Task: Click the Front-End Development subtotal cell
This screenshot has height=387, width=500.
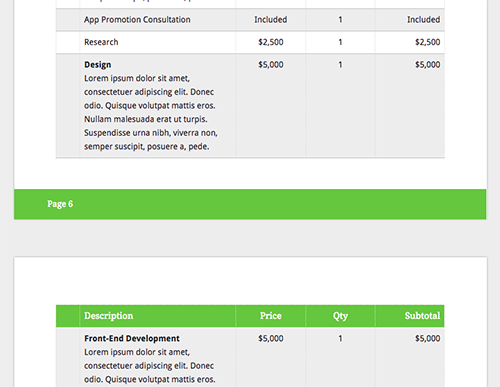Action: [427, 338]
